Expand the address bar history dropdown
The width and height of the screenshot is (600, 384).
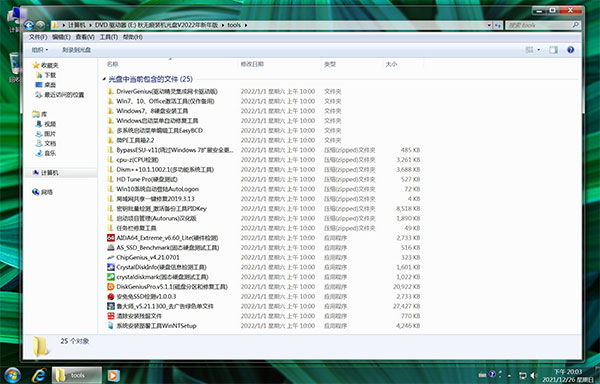point(489,25)
